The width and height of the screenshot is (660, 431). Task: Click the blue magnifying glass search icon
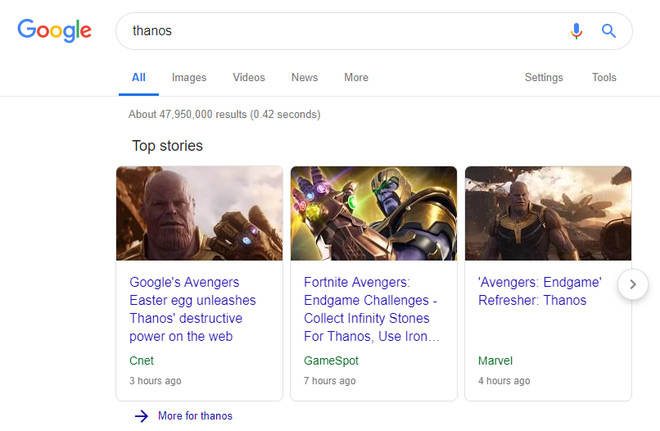click(608, 31)
